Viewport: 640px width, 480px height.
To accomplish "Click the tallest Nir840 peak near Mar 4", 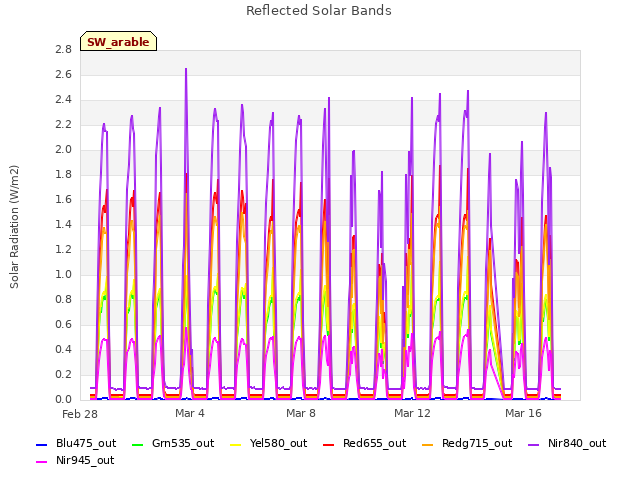I will (186, 69).
